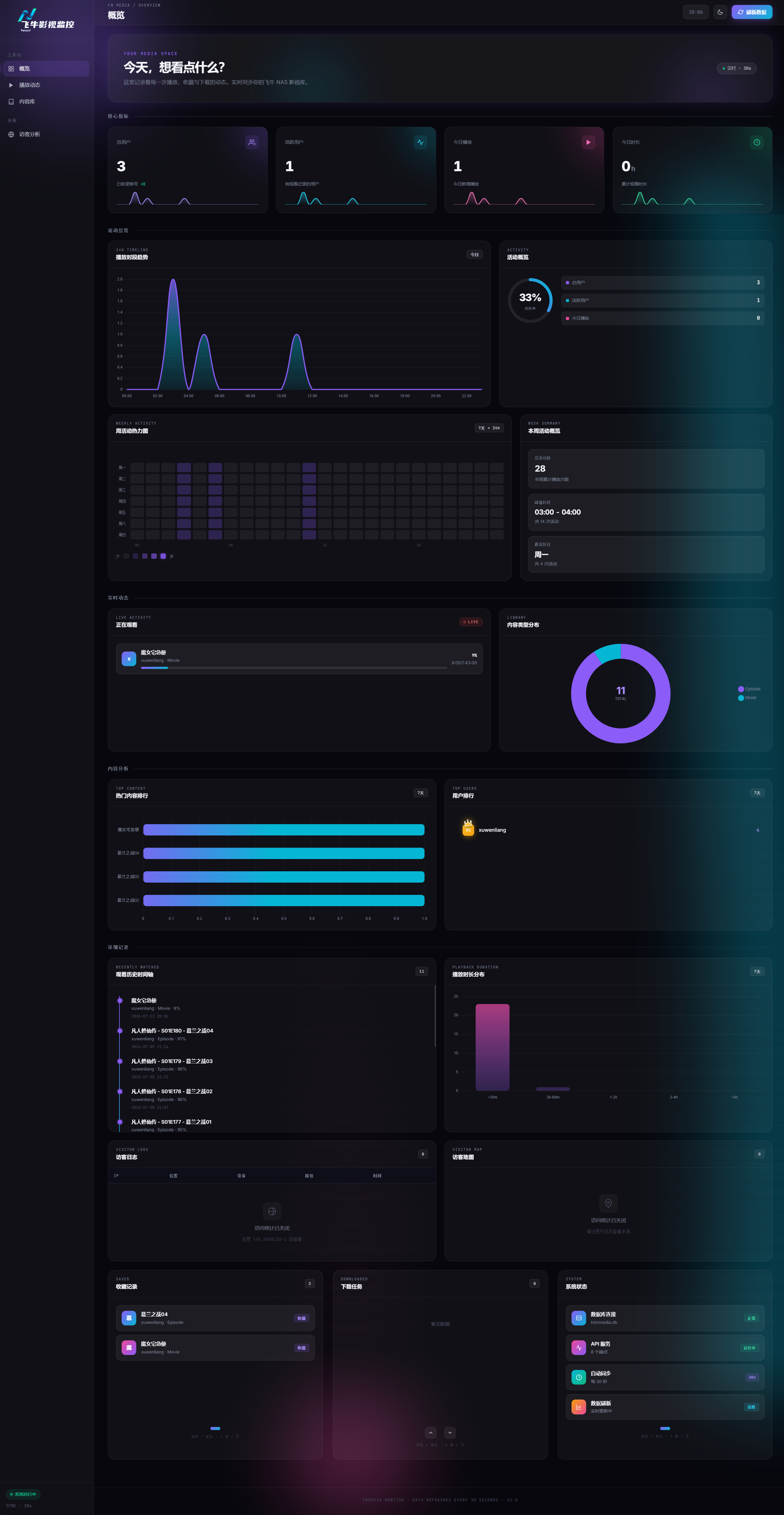
Task: Click the 观看历史时间轴 scrollbar
Action: tap(435, 1016)
